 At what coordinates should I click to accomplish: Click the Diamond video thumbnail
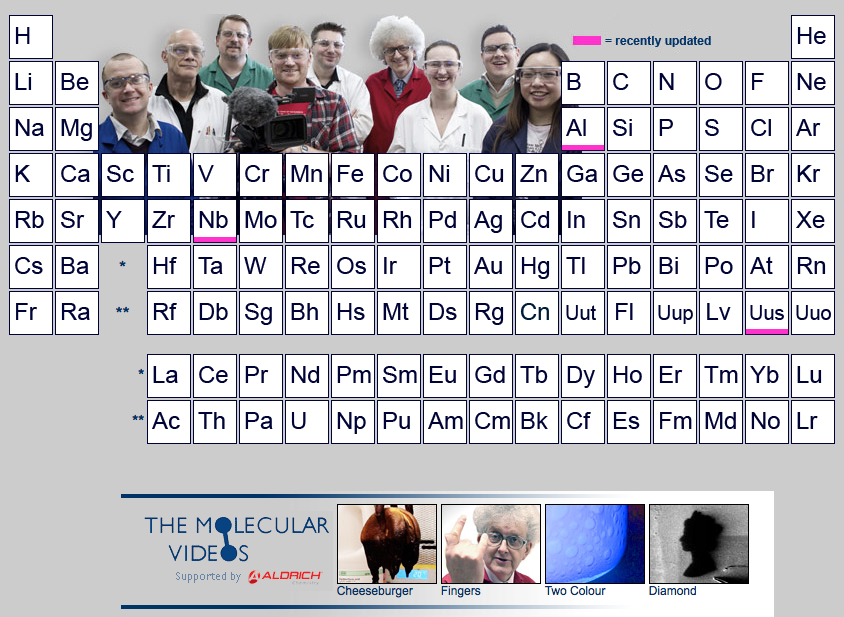[x=699, y=544]
